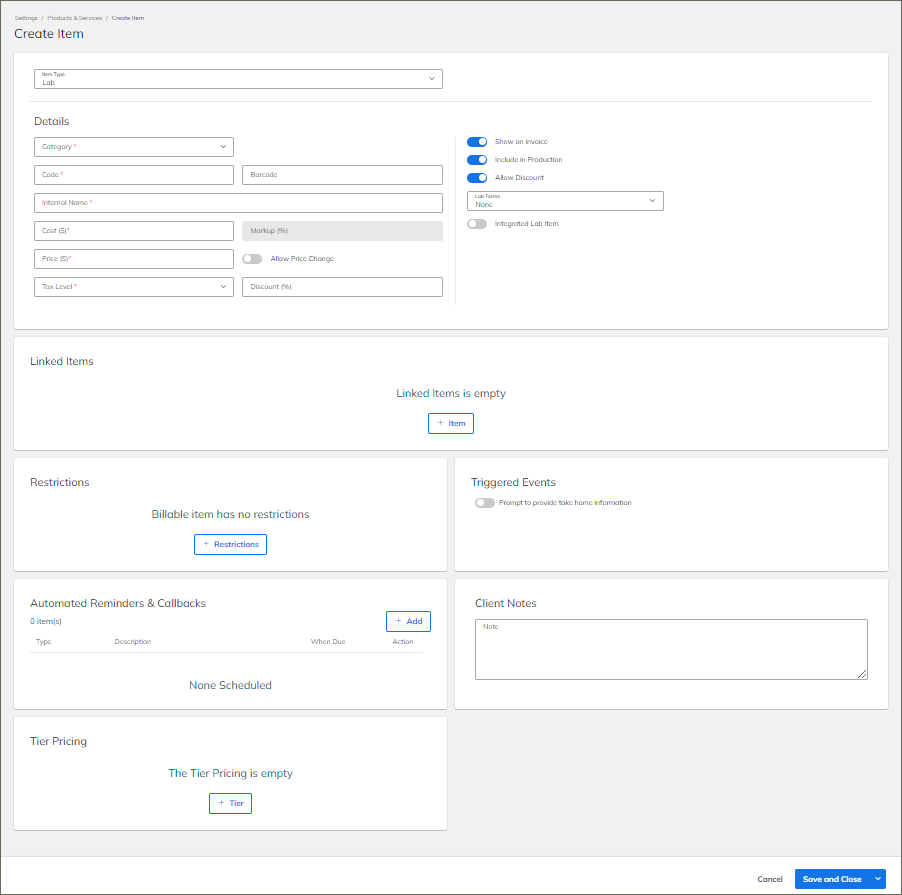
Task: Disable Include in Production
Action: 477,159
